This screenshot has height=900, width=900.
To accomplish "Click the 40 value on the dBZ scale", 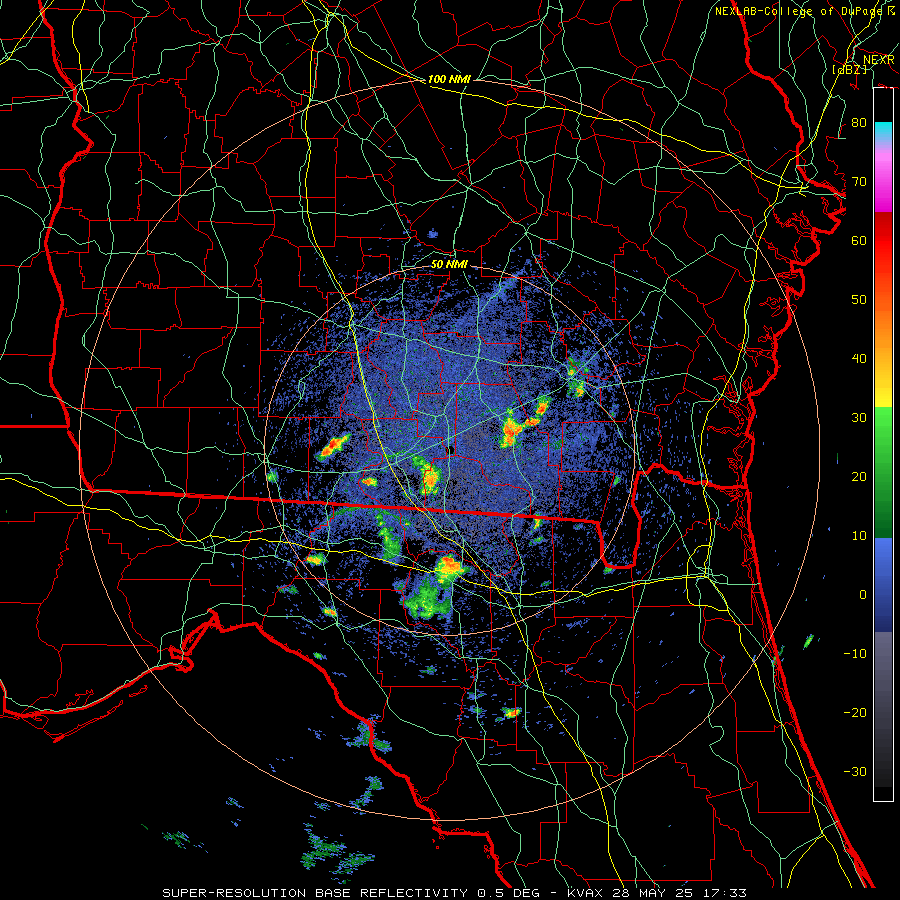I will [x=859, y=359].
